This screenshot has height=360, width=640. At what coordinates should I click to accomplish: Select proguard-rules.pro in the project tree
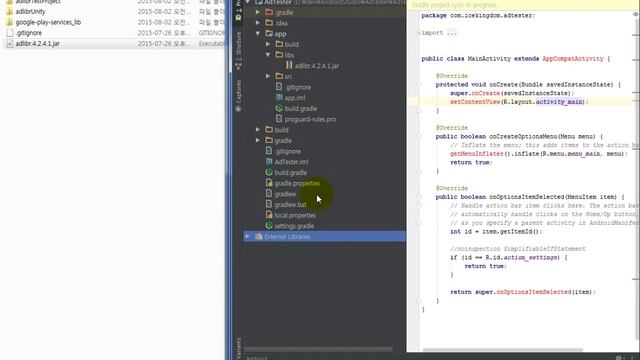(x=310, y=119)
